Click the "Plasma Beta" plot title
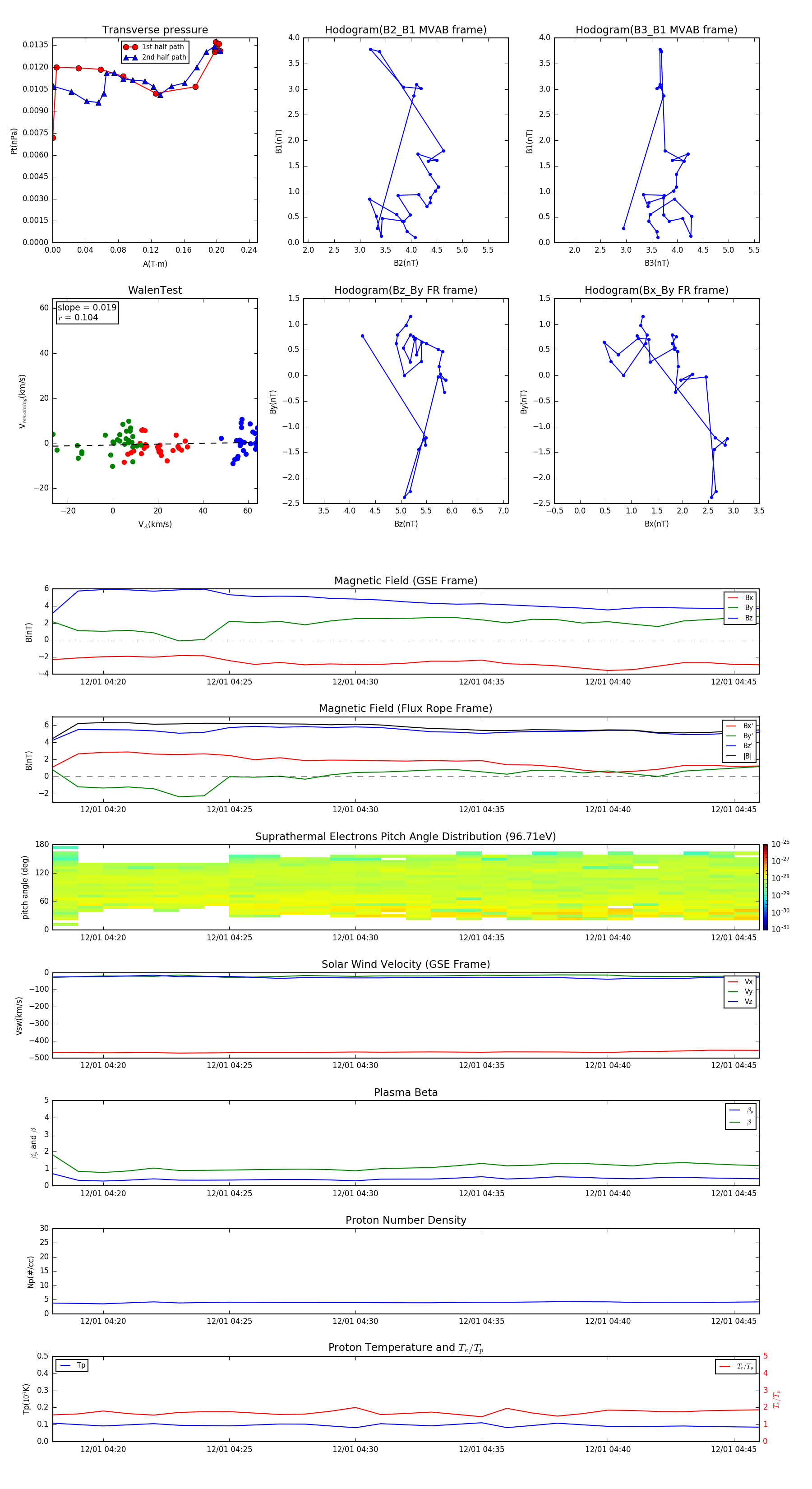Viewport: 812px width, 1489px height. pos(406,1092)
